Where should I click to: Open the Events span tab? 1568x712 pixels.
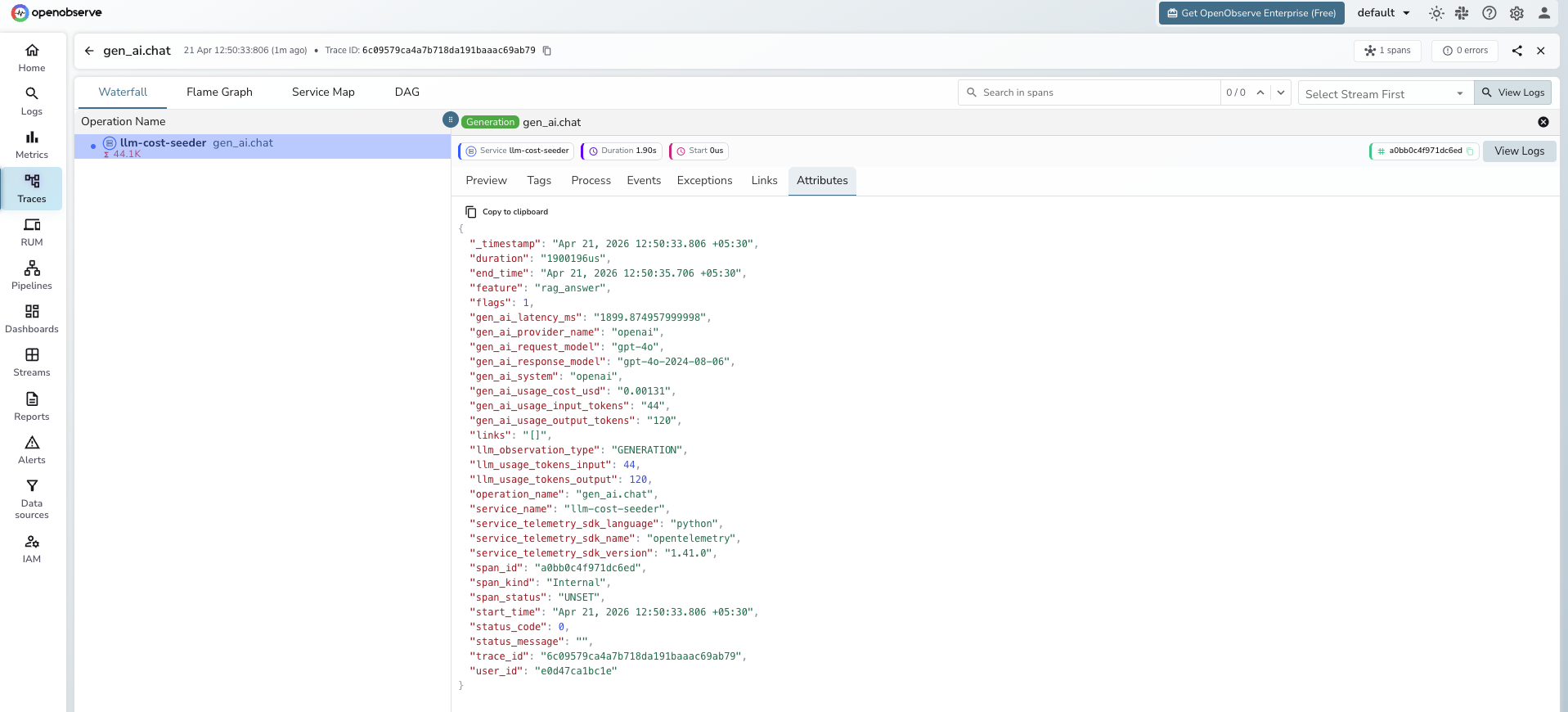tap(644, 181)
